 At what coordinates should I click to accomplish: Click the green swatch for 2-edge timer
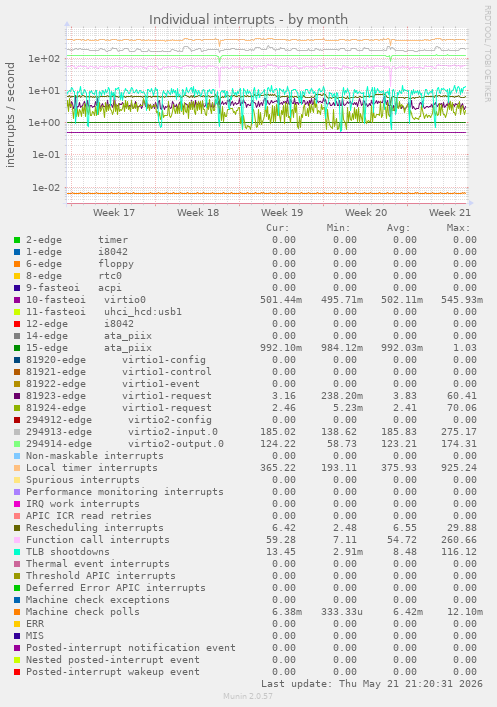17,240
